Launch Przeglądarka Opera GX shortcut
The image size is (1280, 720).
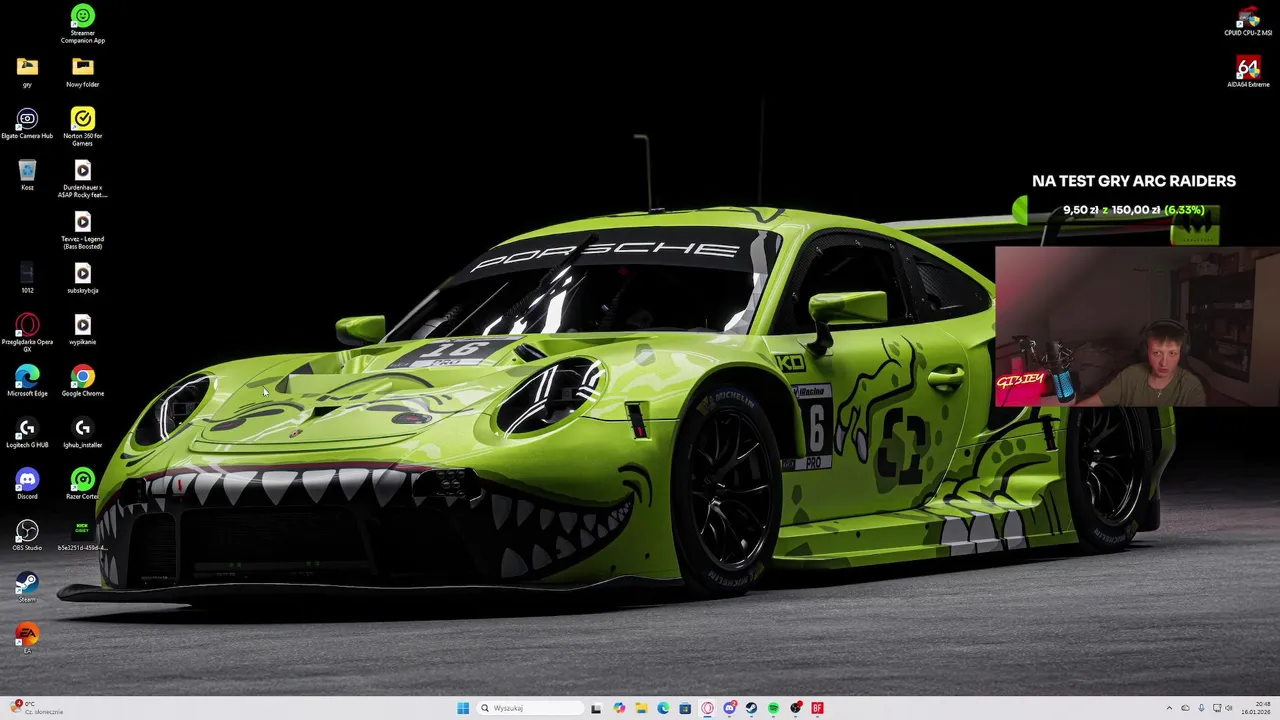(27, 333)
